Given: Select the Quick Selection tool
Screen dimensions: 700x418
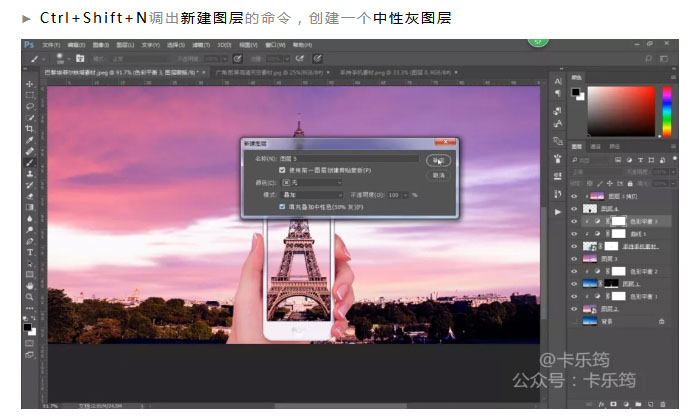Looking at the screenshot, I should tap(30, 117).
